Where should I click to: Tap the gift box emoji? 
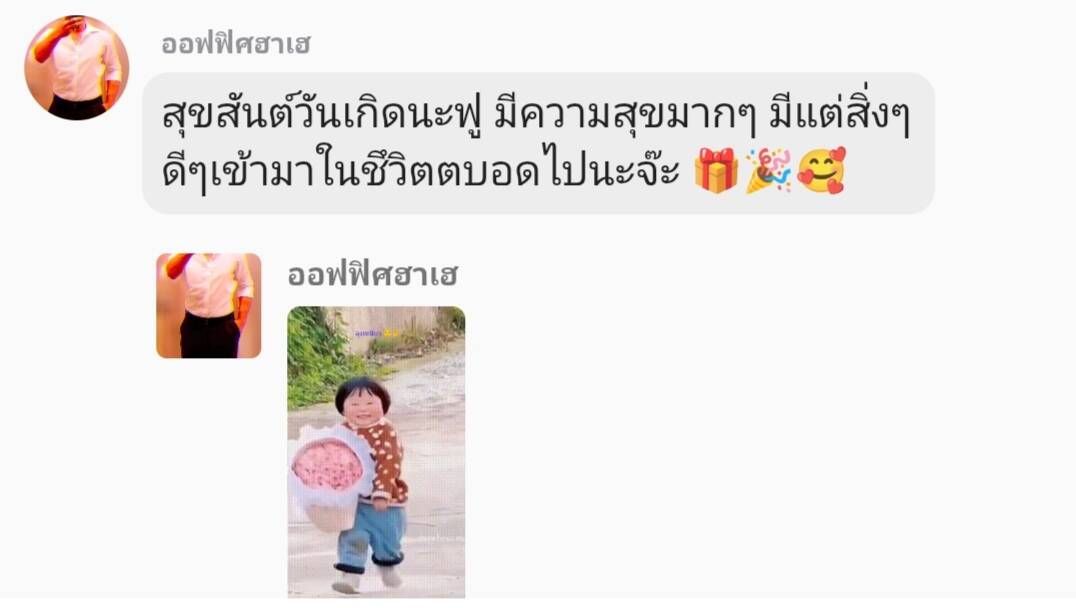[715, 171]
